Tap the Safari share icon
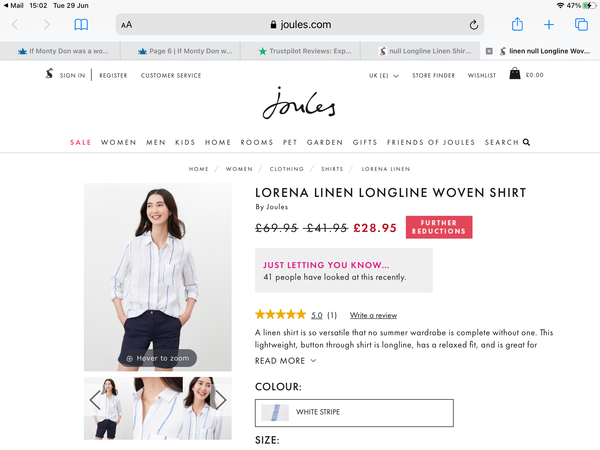The image size is (600, 450). click(x=517, y=24)
